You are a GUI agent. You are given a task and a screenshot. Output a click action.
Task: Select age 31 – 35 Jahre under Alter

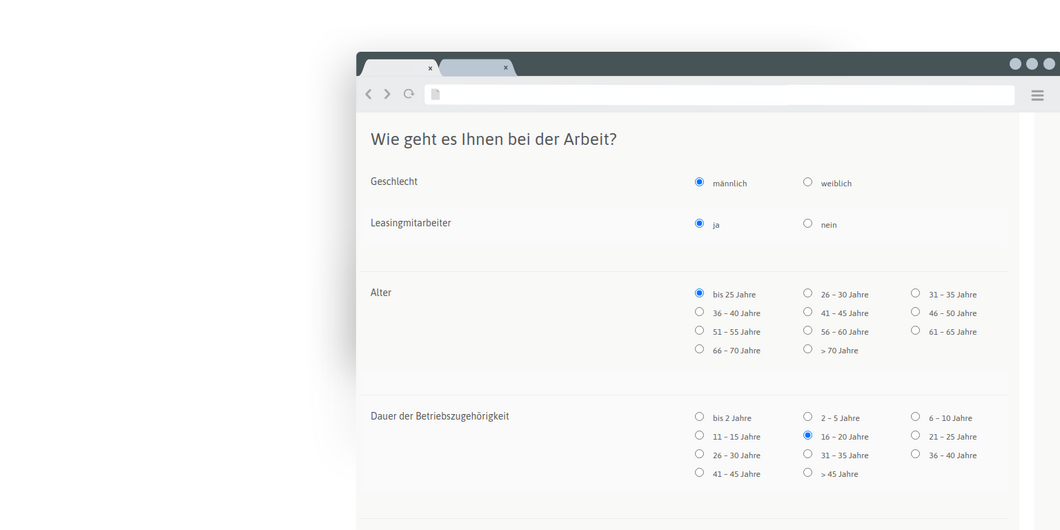[915, 293]
